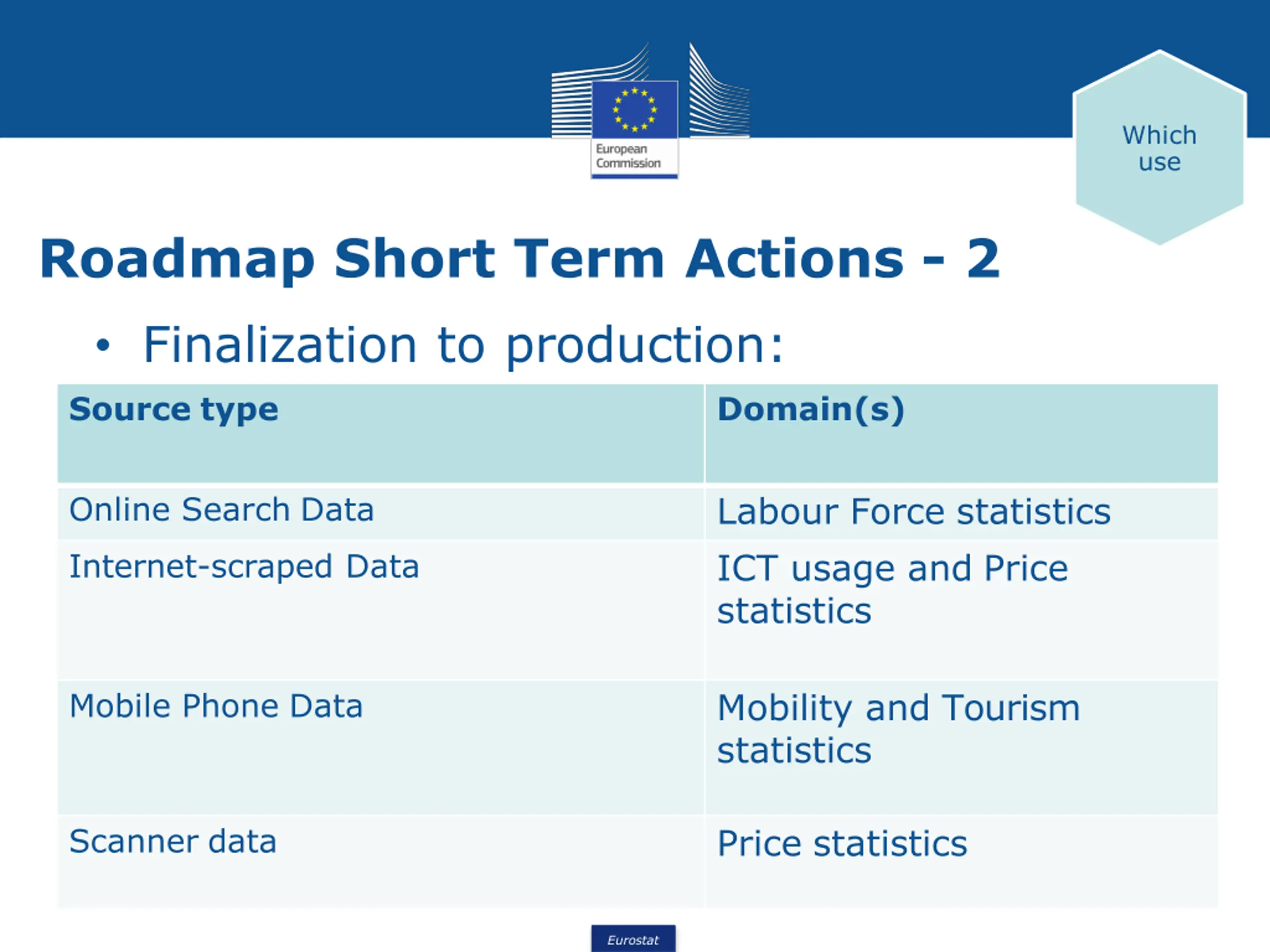Click the 'Online Search Data' cell
1270x952 pixels.
click(381, 513)
